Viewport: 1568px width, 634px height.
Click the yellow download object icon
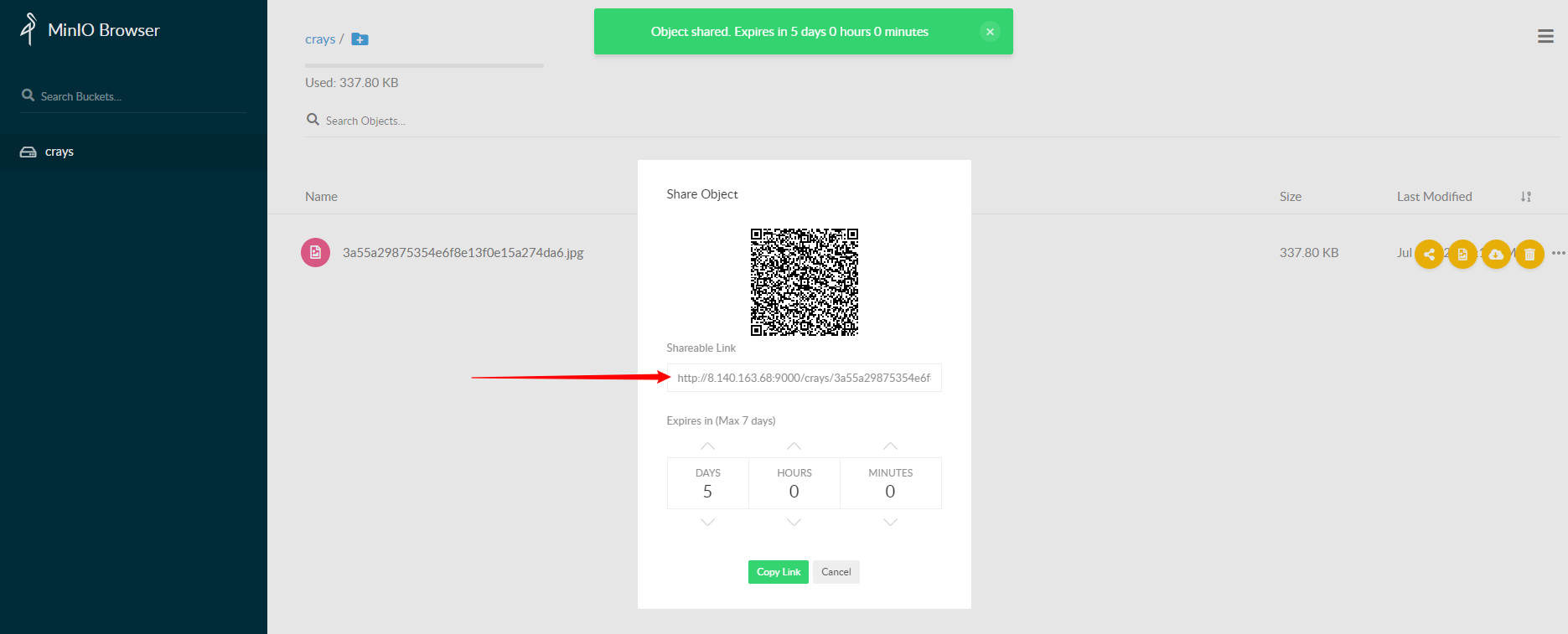tap(1496, 254)
